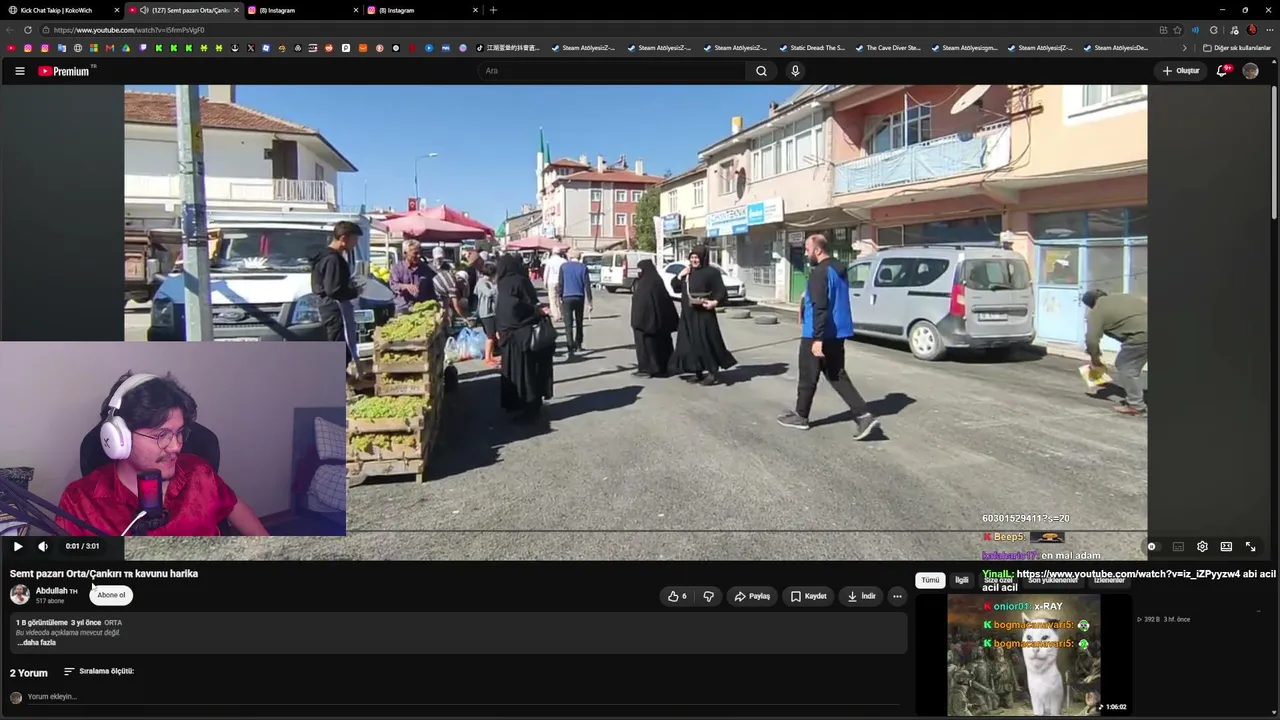1280x720 pixels.
Task: Click the search magnifier button
Action: point(761,71)
